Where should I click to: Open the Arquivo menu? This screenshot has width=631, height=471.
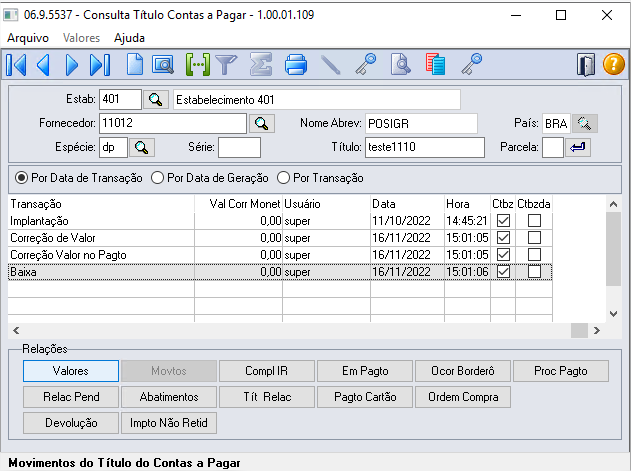click(x=28, y=38)
